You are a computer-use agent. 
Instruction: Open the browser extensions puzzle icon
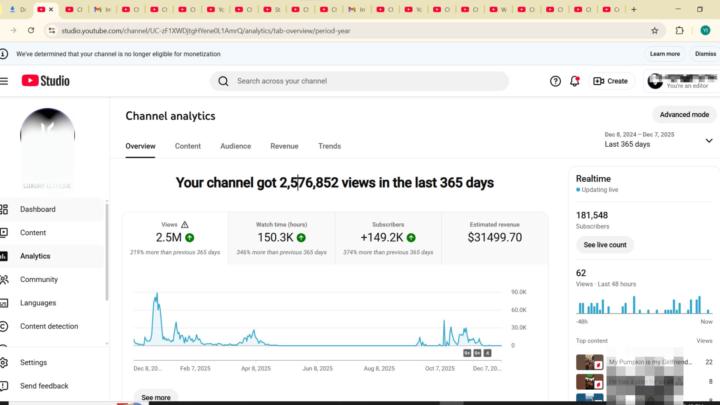pos(680,31)
